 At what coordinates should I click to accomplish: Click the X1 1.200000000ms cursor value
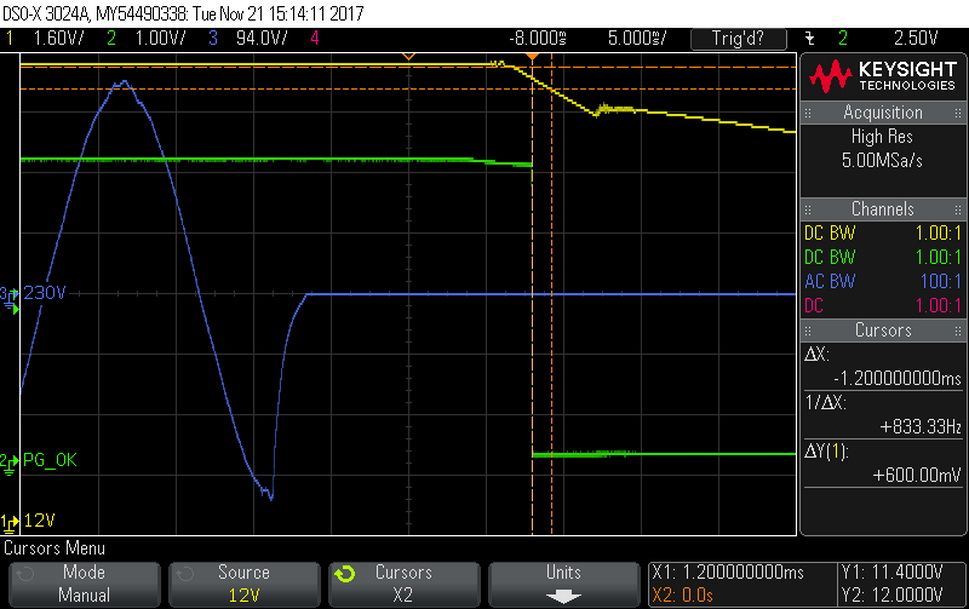point(728,573)
